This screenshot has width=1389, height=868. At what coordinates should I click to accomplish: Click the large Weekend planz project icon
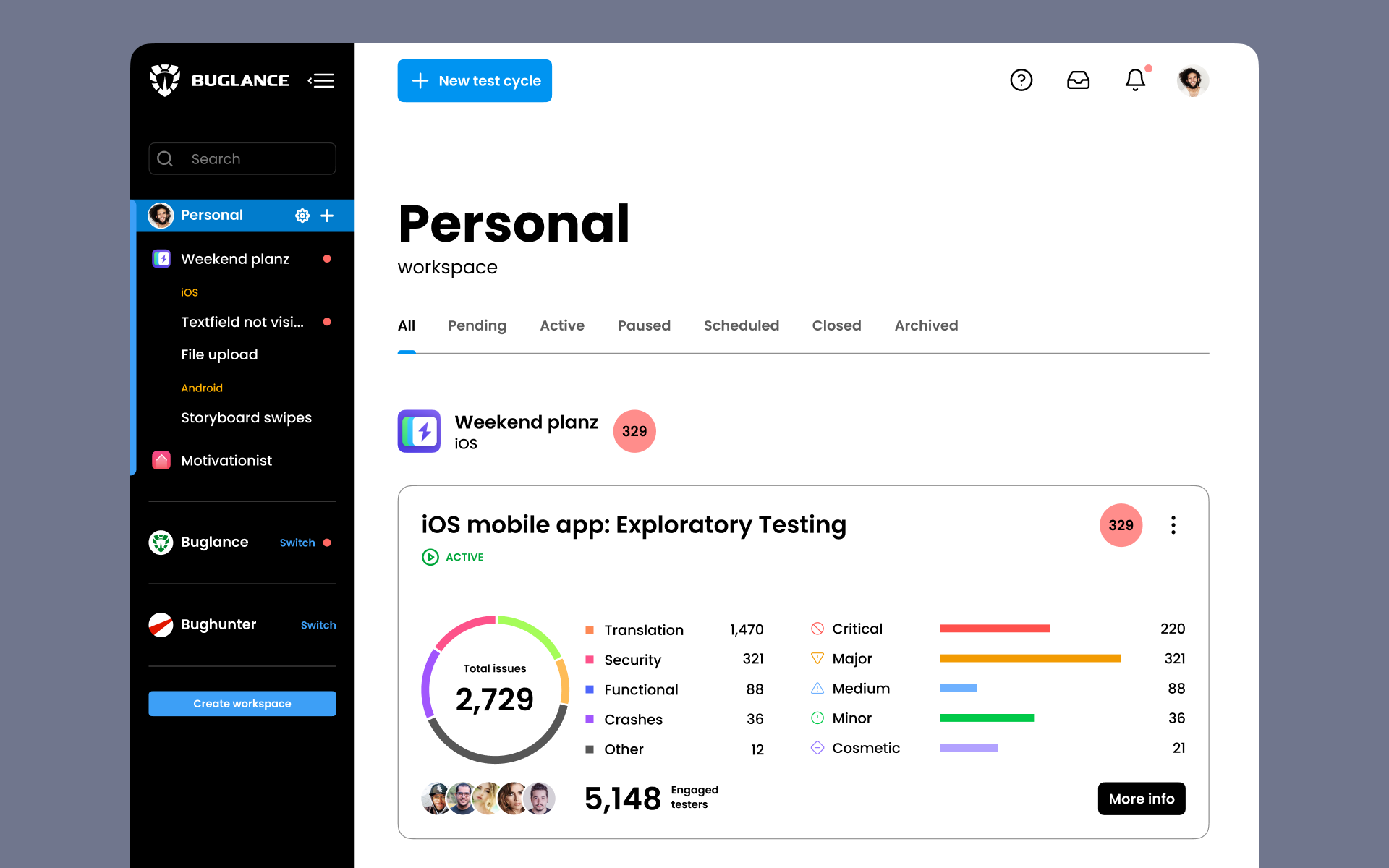coord(419,431)
